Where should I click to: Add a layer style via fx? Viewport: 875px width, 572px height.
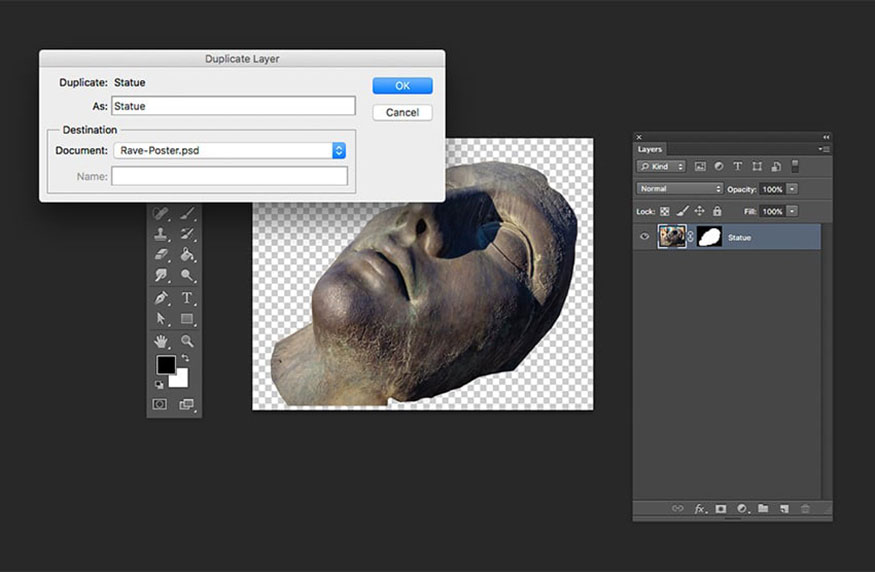pyautogui.click(x=700, y=508)
